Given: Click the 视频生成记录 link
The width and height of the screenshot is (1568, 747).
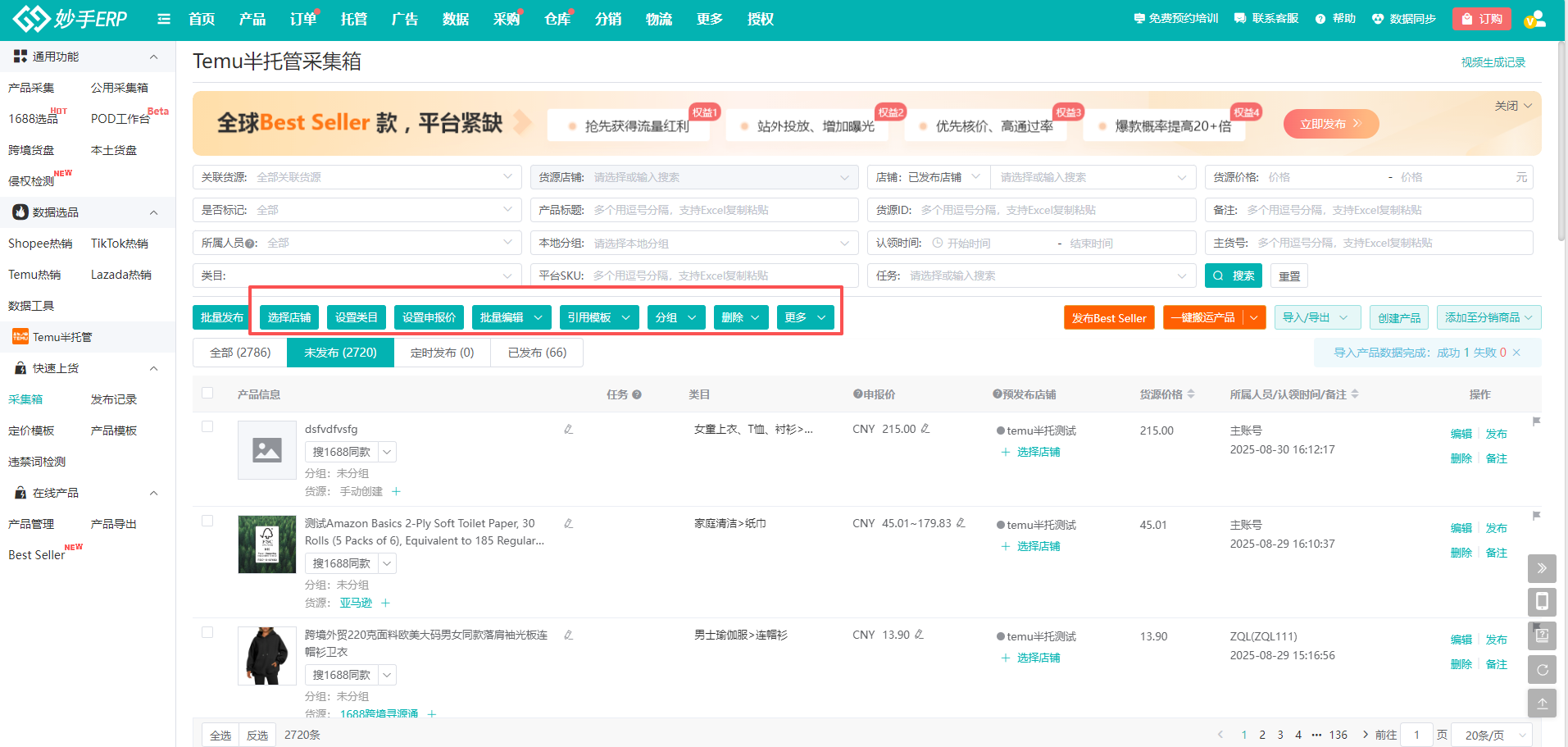Looking at the screenshot, I should click(x=1493, y=62).
